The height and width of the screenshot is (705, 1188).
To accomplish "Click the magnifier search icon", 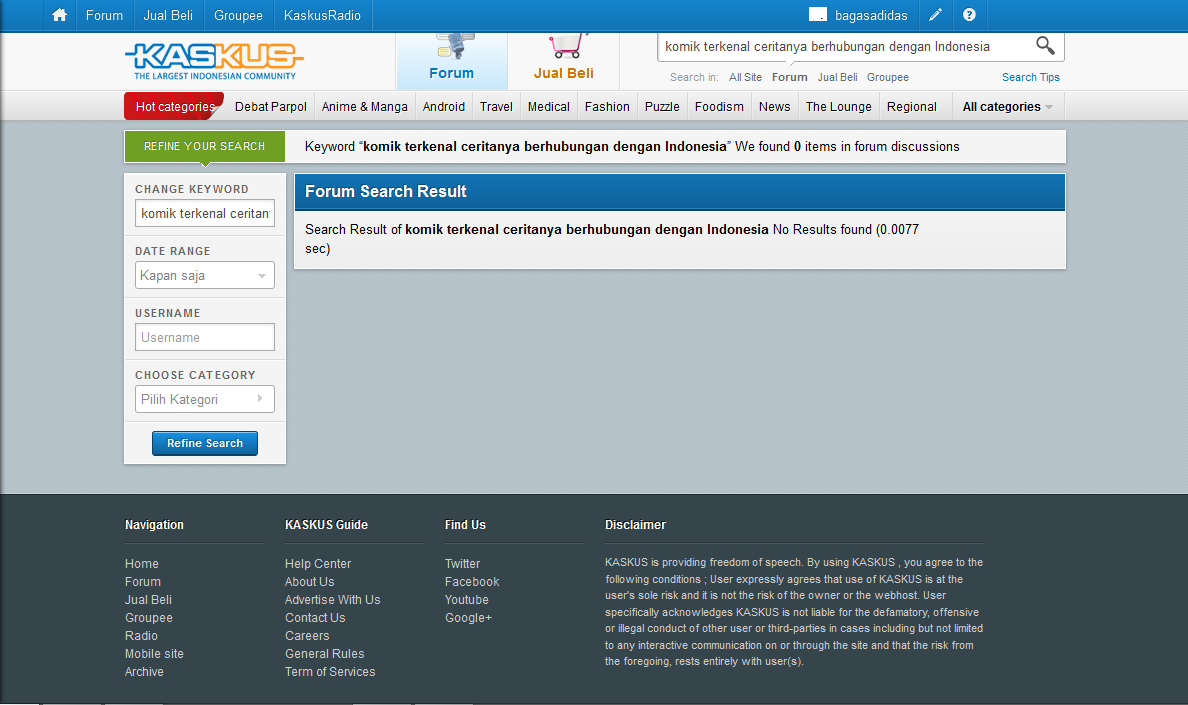I will [1045, 45].
